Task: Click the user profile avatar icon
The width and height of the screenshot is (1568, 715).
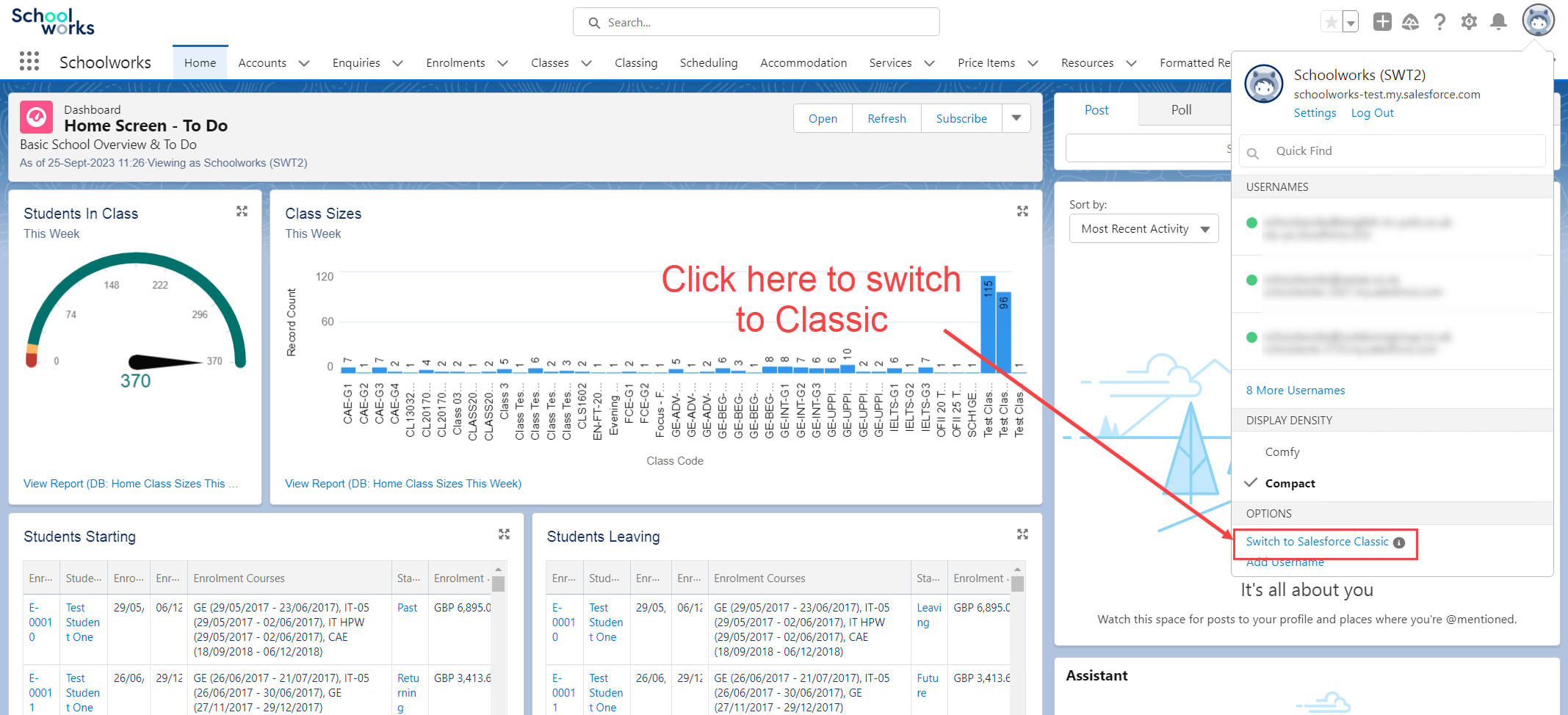Action: (1538, 21)
